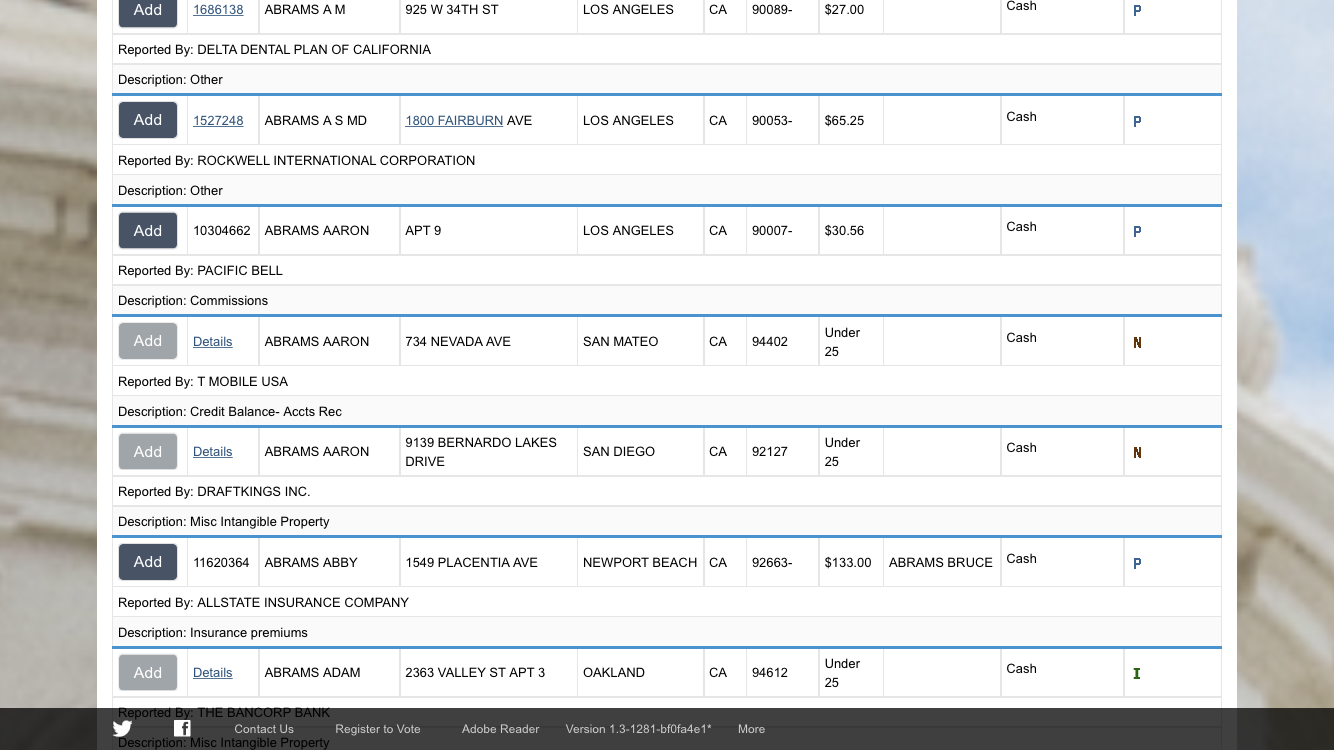Open Adobe Reader footer link
Viewport: 1334px width, 750px height.
[501, 729]
